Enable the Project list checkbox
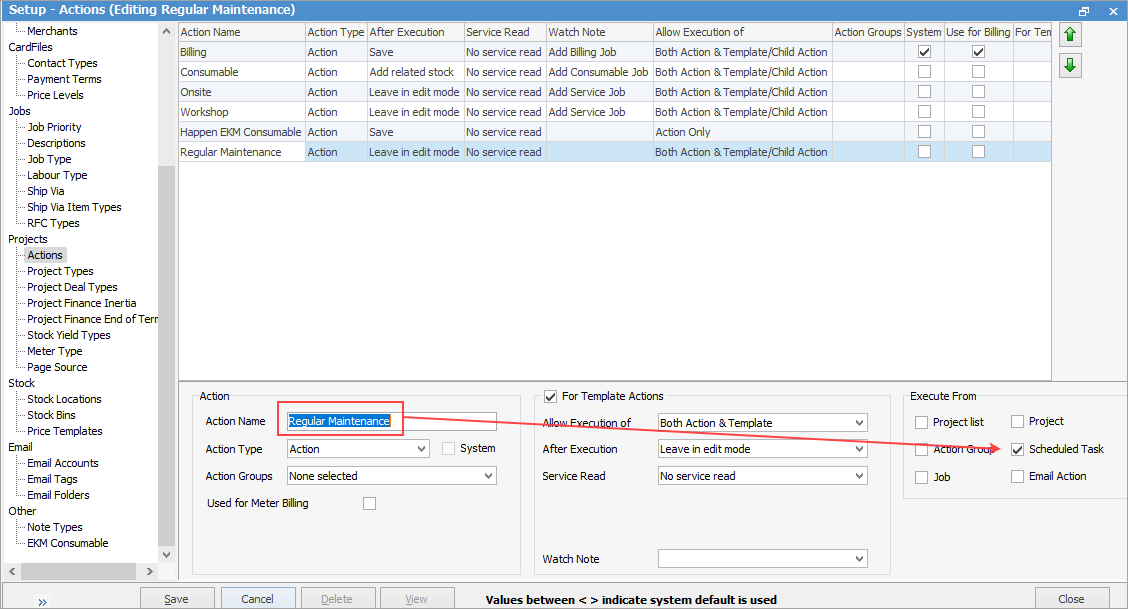This screenshot has height=609, width=1128. [921, 422]
